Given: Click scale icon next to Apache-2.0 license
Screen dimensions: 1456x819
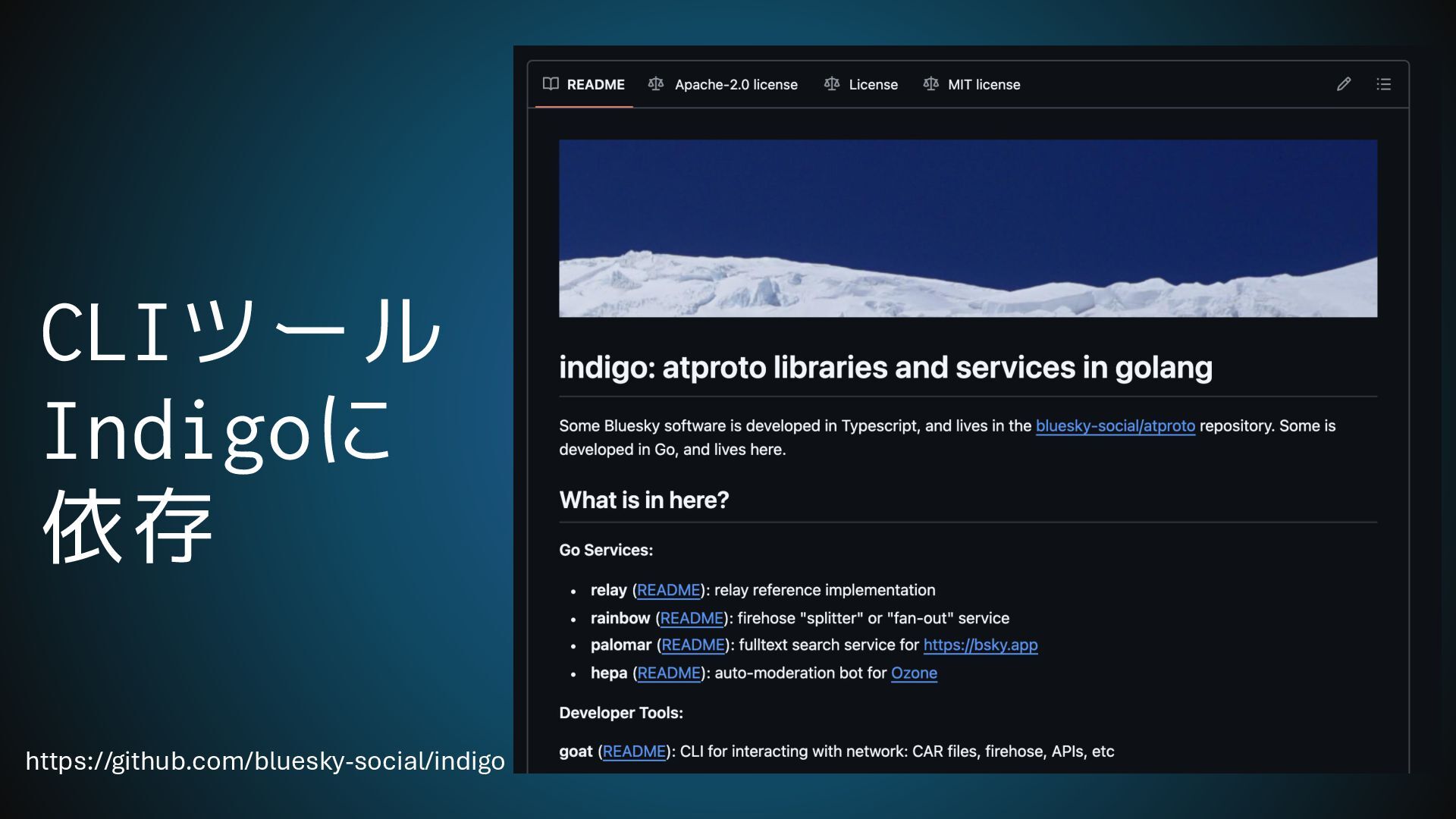Looking at the screenshot, I should [x=656, y=83].
